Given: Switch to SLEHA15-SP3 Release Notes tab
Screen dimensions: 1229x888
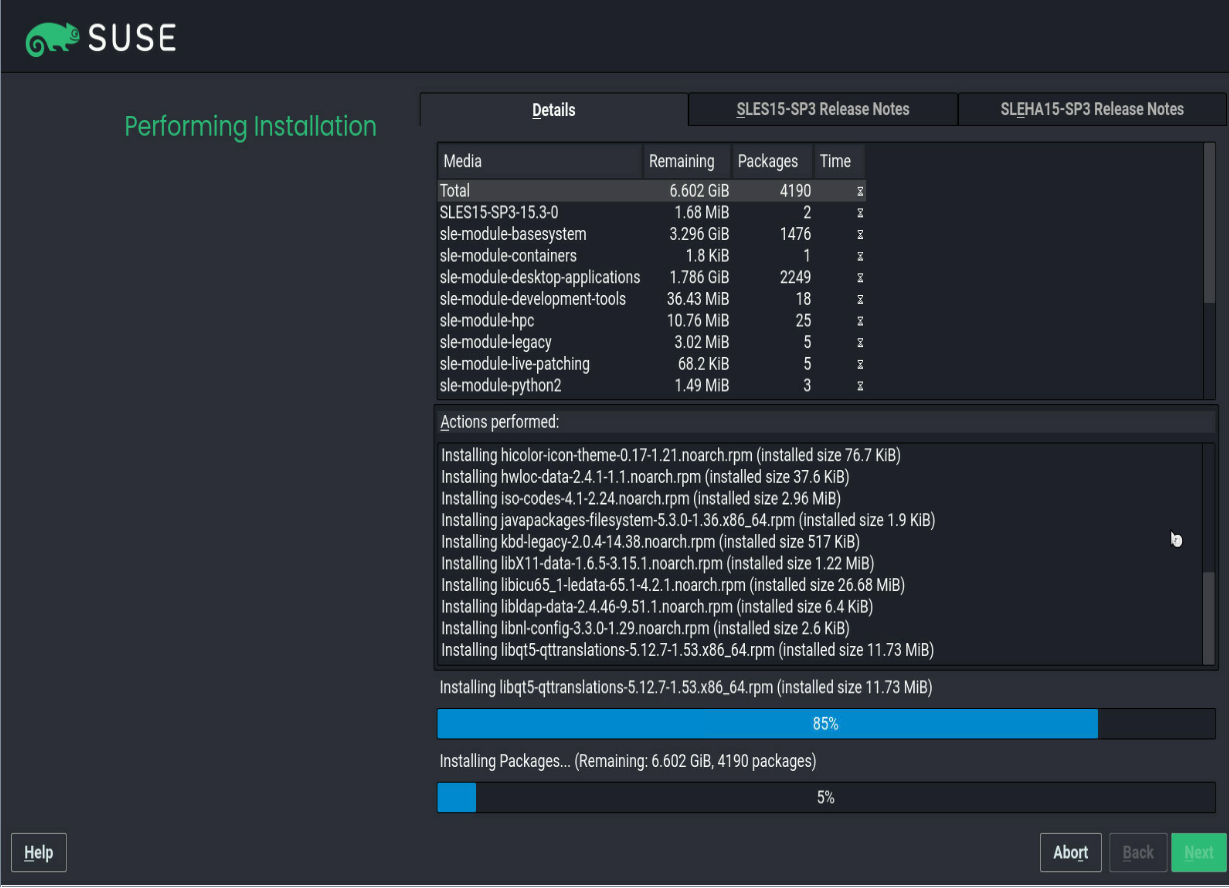Looking at the screenshot, I should pyautogui.click(x=1092, y=110).
